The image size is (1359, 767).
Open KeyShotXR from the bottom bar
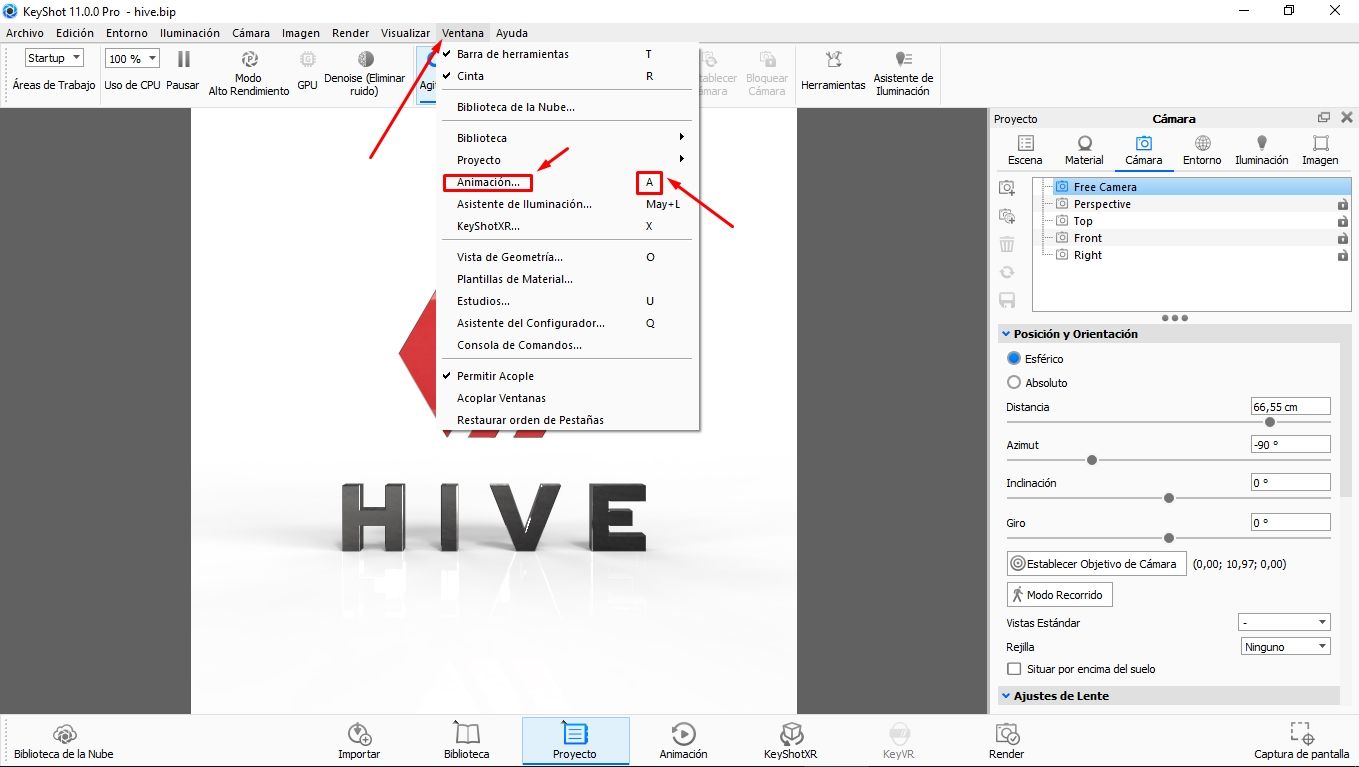point(790,741)
